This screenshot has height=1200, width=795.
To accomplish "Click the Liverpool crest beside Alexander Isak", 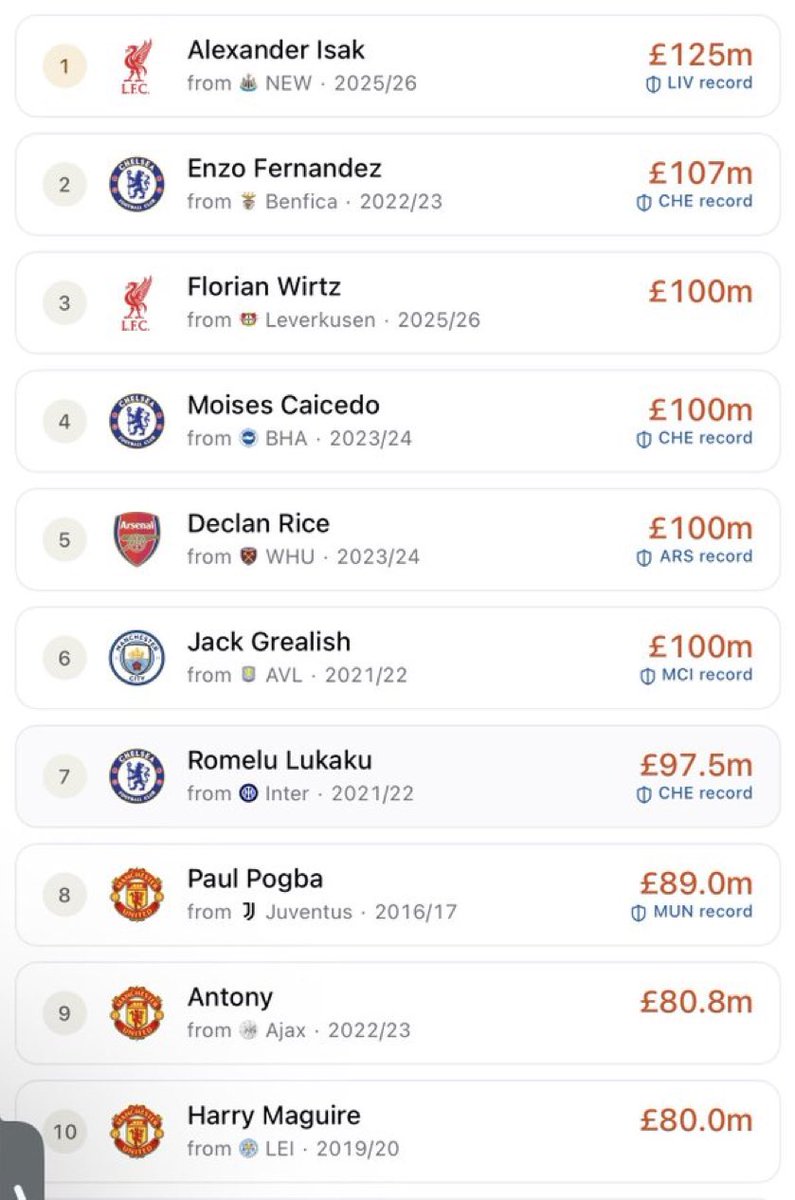I will tap(137, 67).
